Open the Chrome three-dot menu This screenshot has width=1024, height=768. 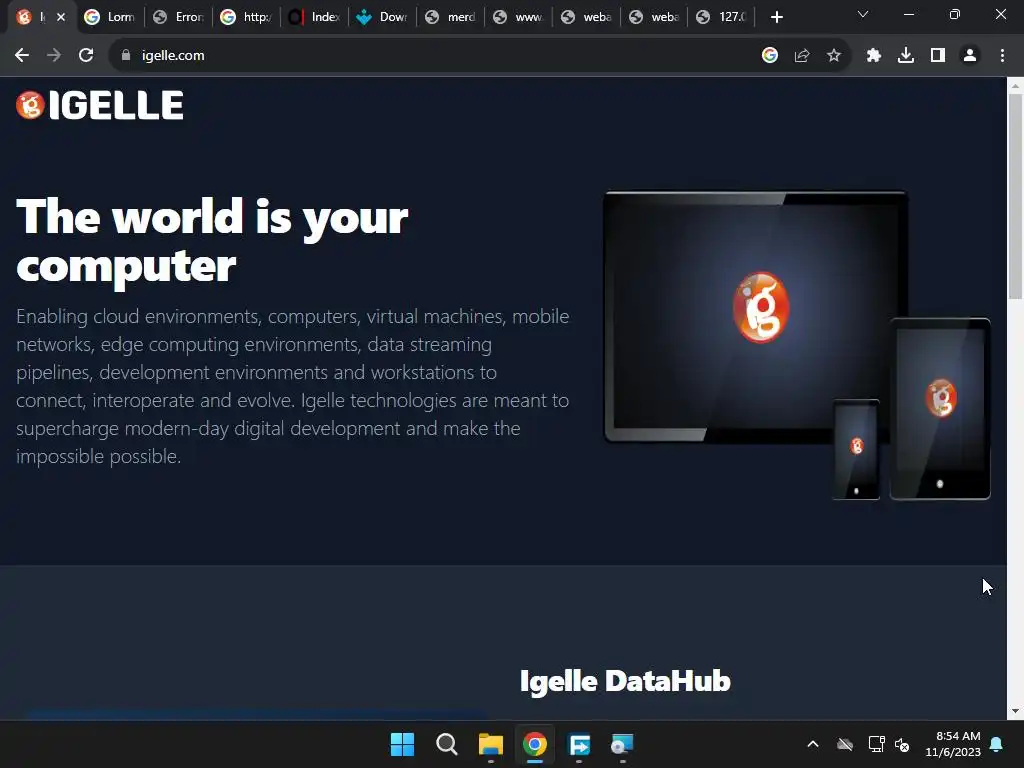[1002, 56]
